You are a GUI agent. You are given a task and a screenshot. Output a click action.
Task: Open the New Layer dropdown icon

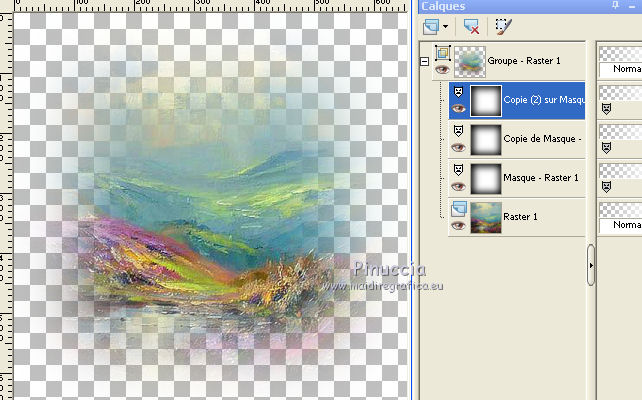tap(431, 27)
